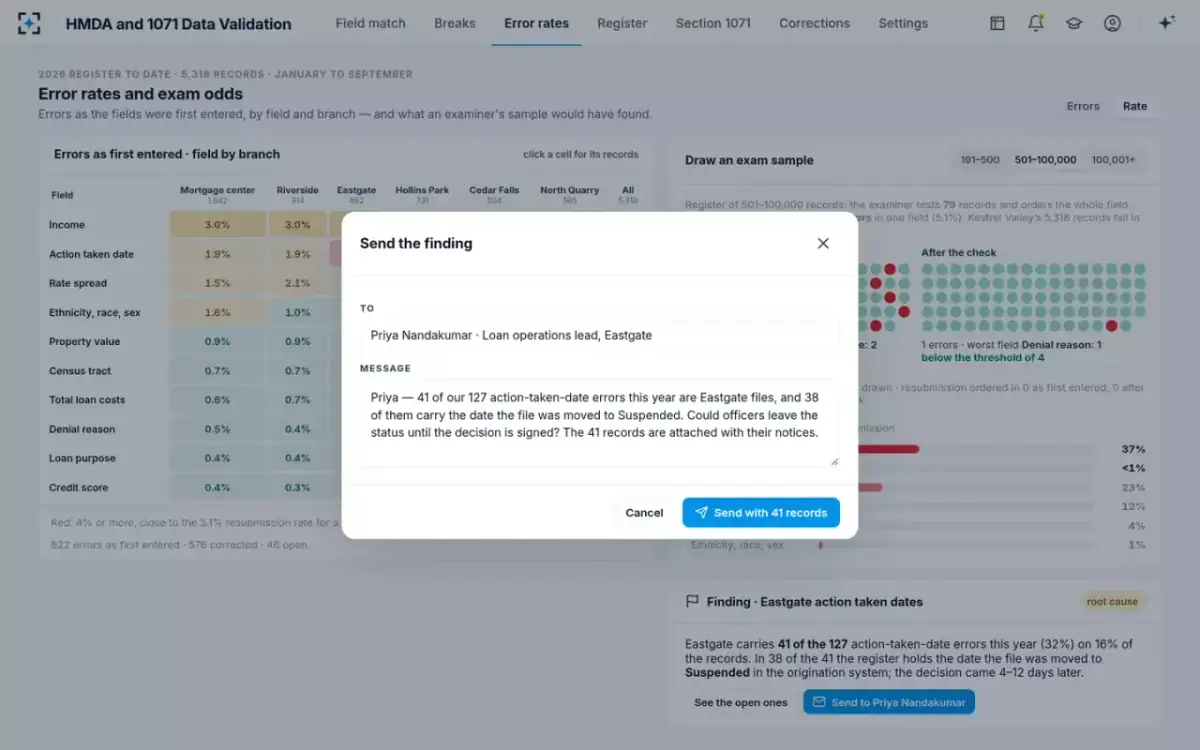Open Action taken date Mortgage center 1.9%

click(x=218, y=254)
